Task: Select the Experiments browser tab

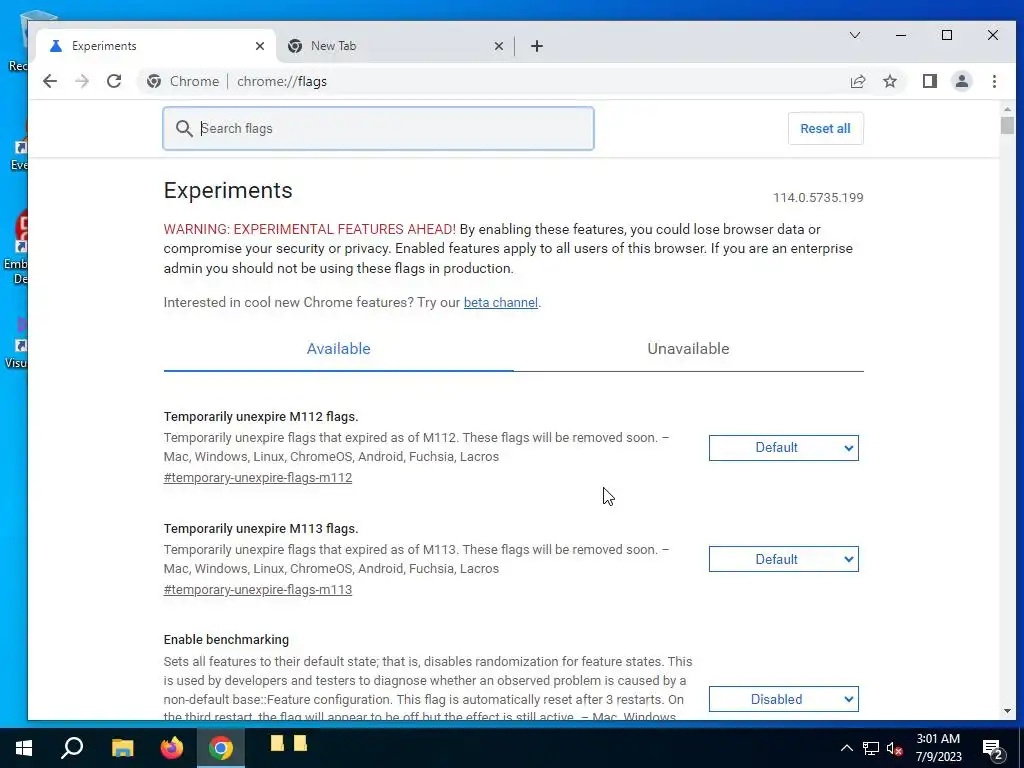Action: tap(157, 46)
